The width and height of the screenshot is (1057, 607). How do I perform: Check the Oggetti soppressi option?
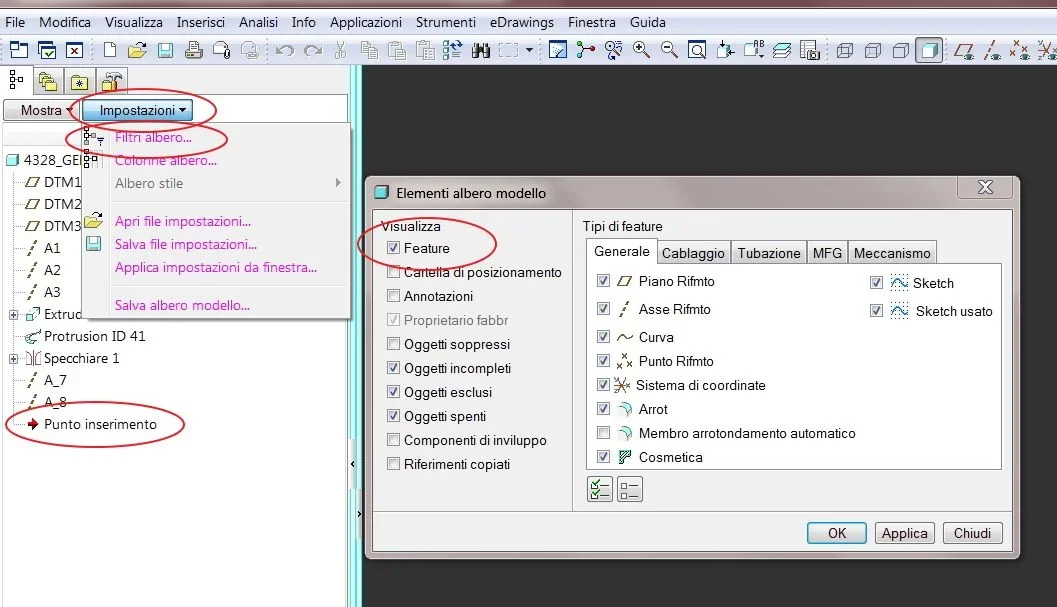[394, 344]
